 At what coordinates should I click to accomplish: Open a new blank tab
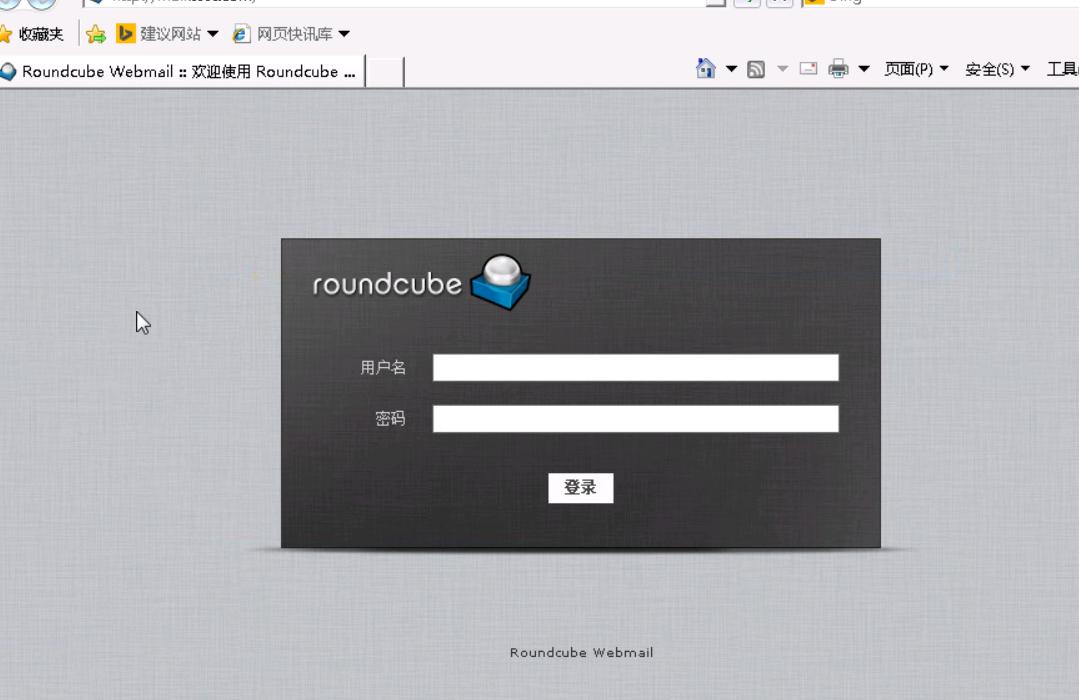tap(384, 72)
